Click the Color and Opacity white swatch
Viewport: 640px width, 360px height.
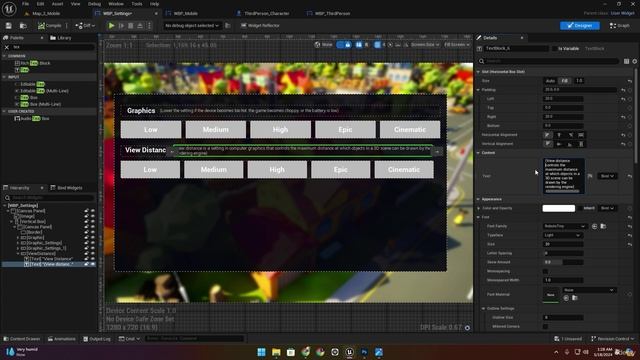558,208
